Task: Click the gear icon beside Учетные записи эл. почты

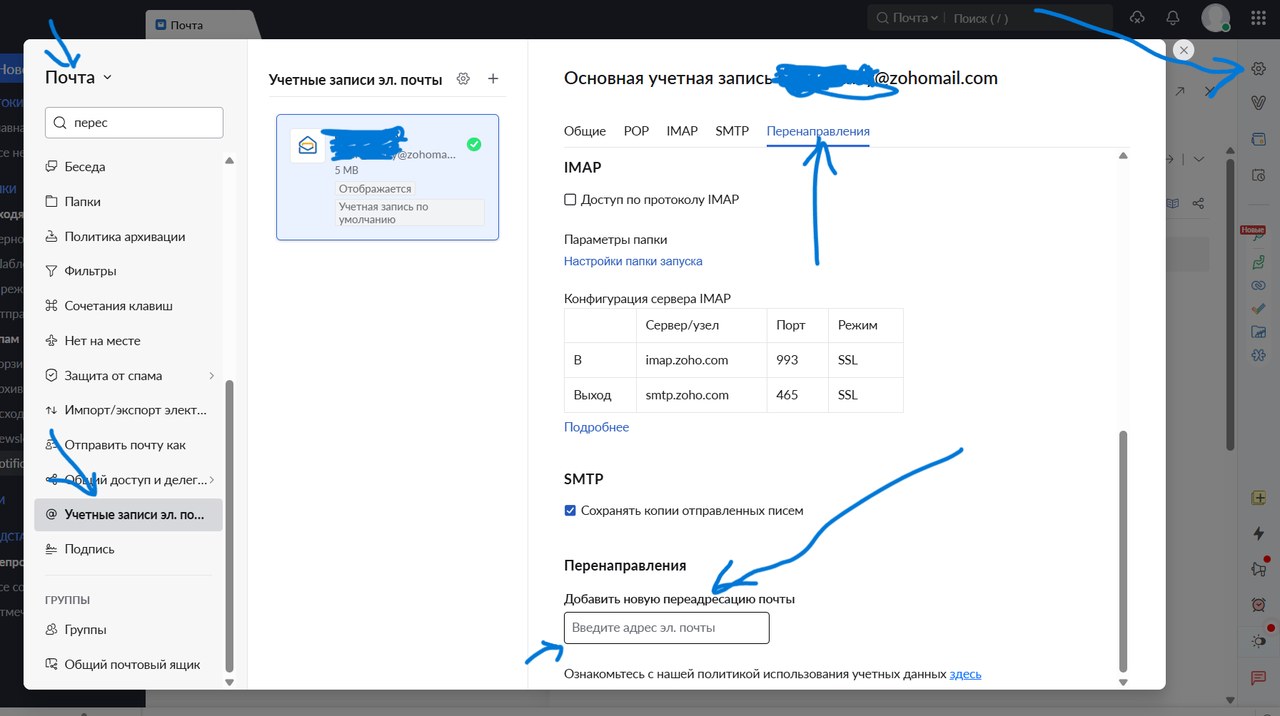Action: [x=462, y=78]
